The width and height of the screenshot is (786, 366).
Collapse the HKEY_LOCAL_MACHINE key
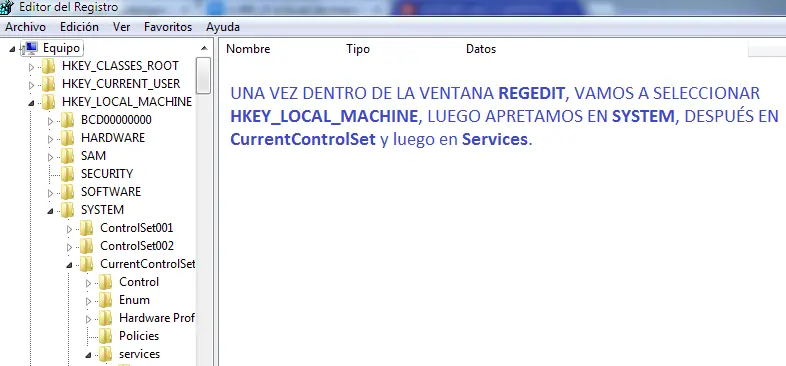tap(31, 103)
